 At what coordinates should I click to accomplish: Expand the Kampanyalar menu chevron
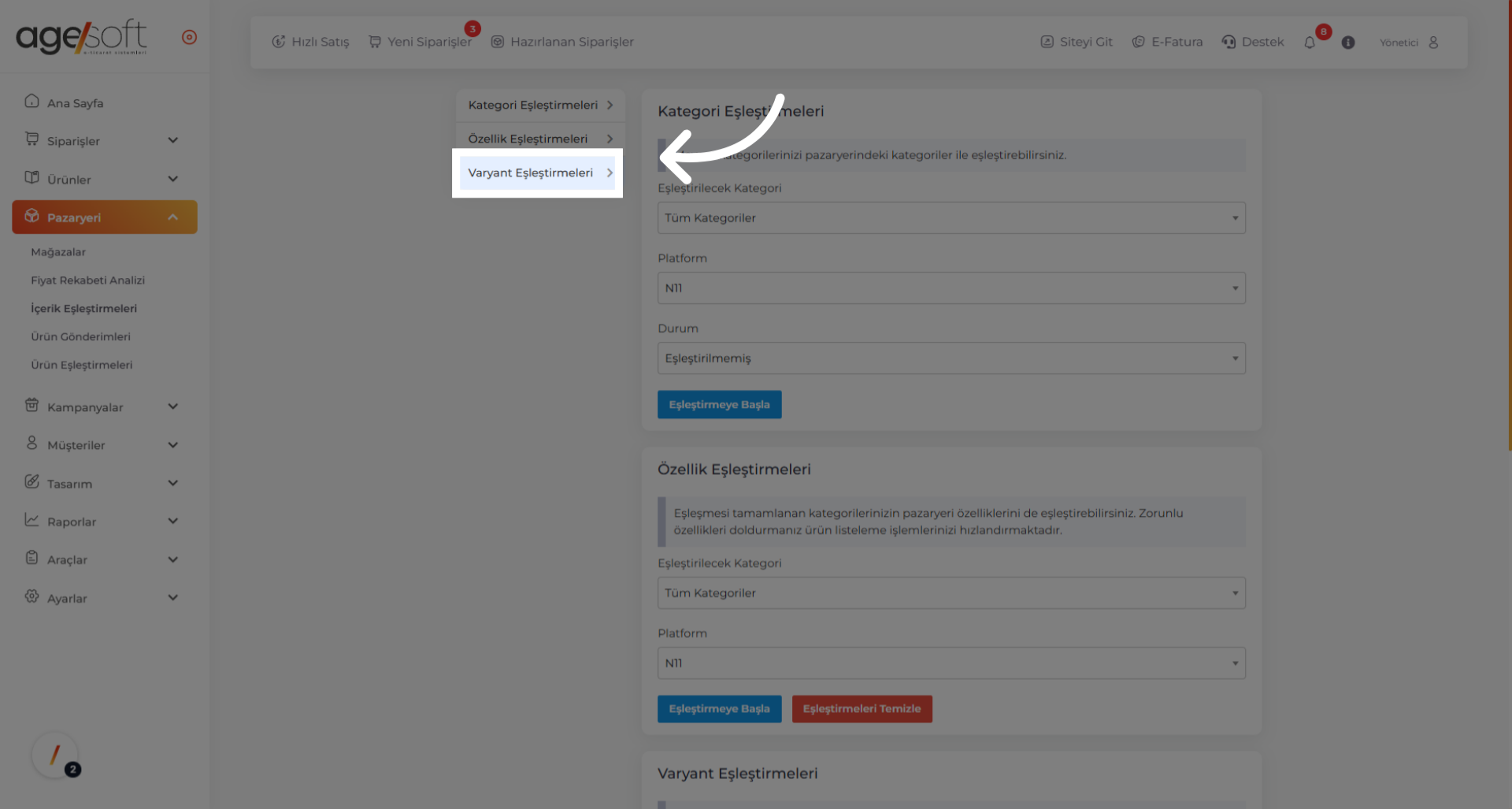(x=173, y=406)
